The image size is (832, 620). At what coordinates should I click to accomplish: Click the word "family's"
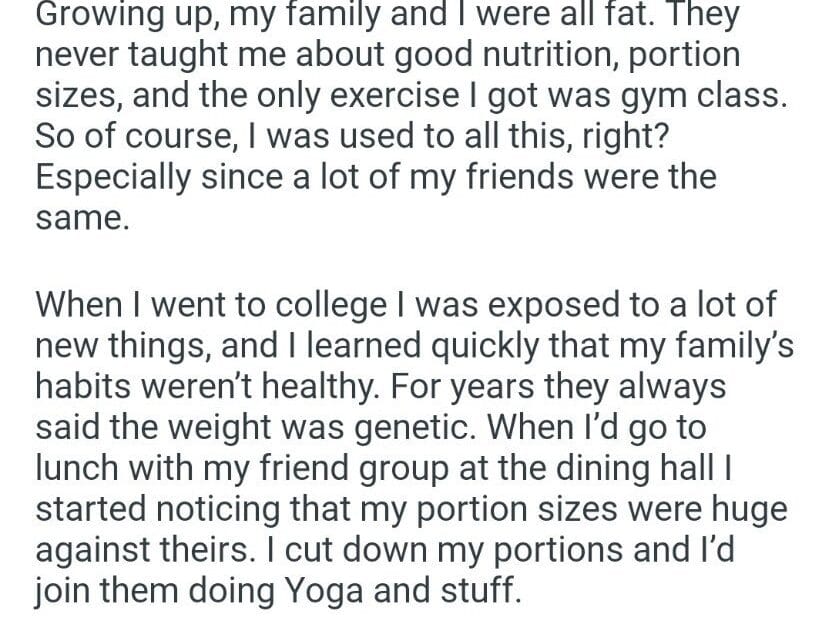[722, 343]
